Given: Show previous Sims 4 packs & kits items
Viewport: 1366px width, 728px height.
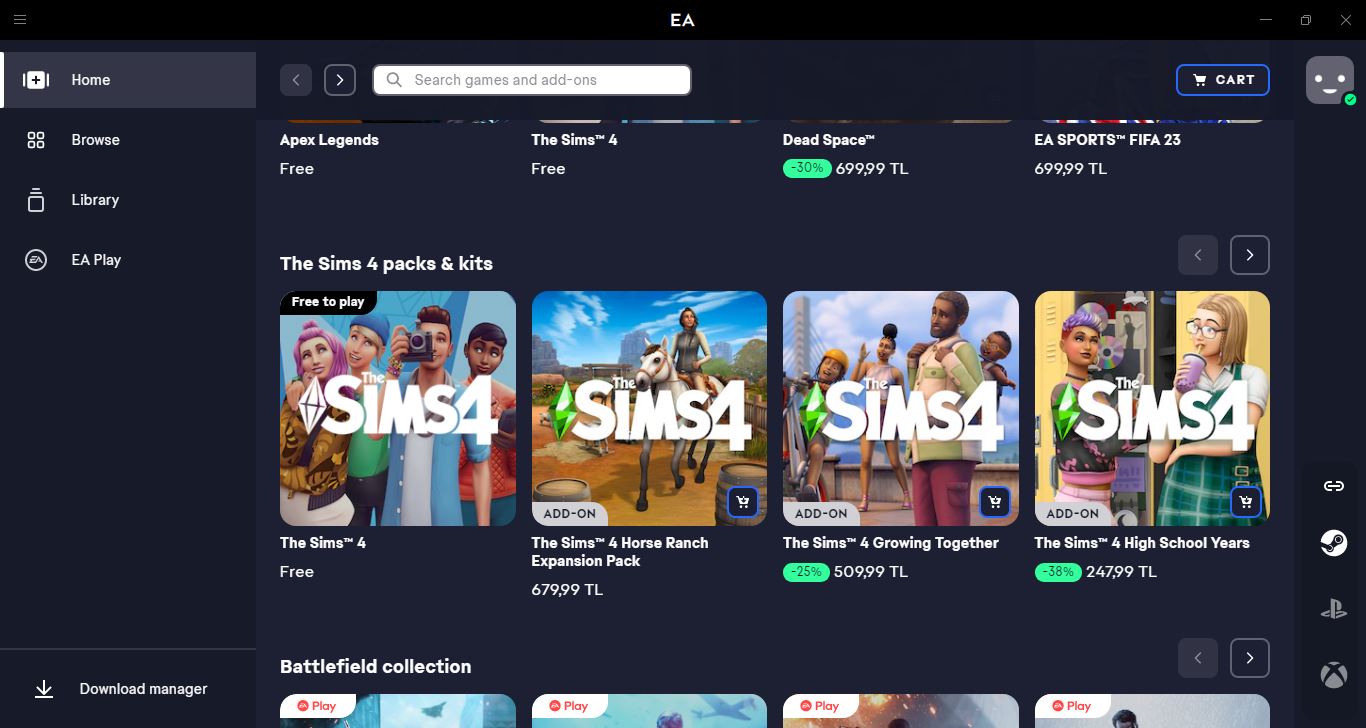Looking at the screenshot, I should click(1198, 255).
